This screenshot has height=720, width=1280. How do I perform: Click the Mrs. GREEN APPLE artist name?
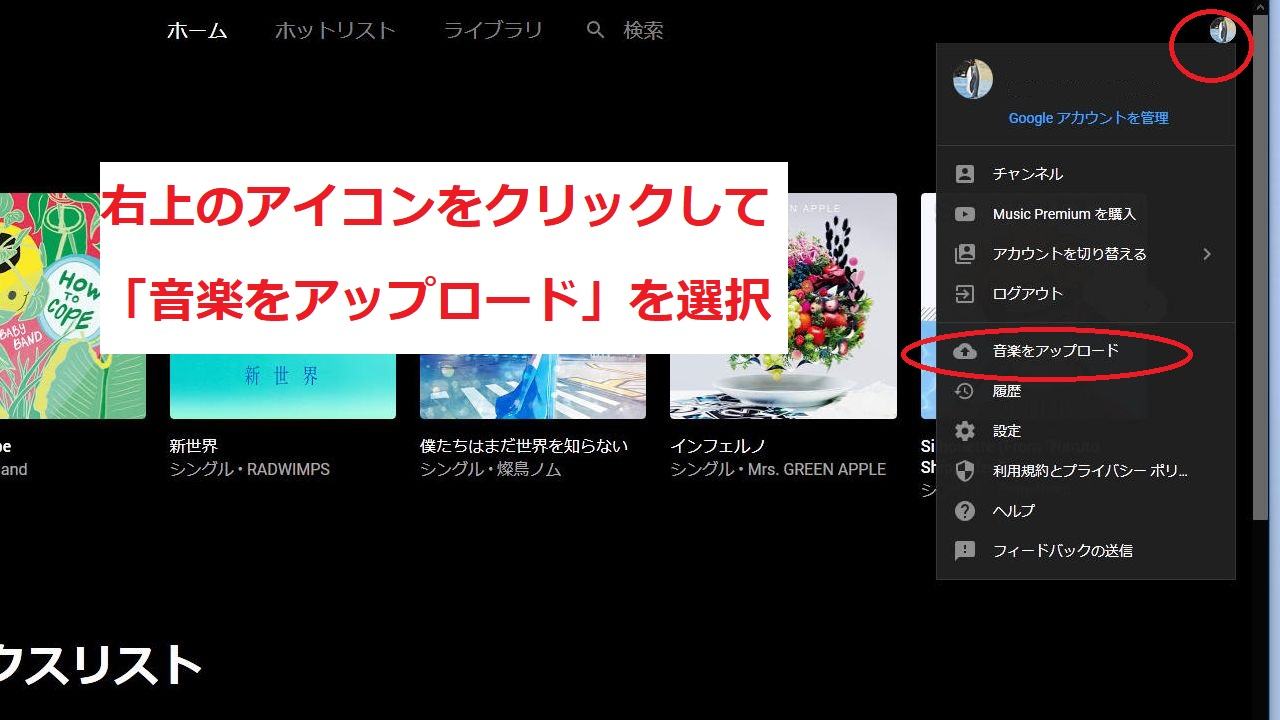pyautogui.click(x=817, y=469)
